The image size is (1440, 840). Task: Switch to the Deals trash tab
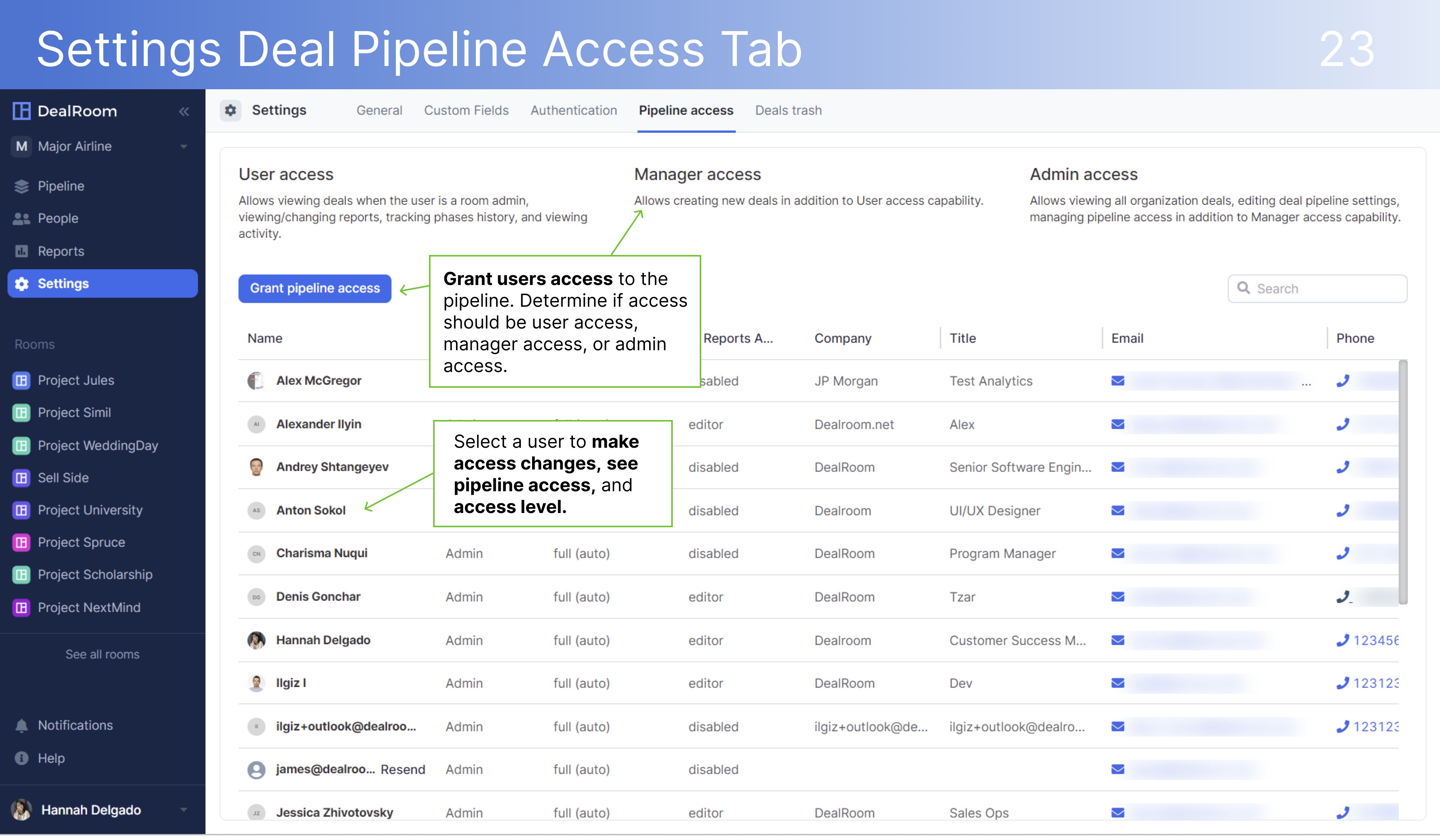[x=788, y=110]
